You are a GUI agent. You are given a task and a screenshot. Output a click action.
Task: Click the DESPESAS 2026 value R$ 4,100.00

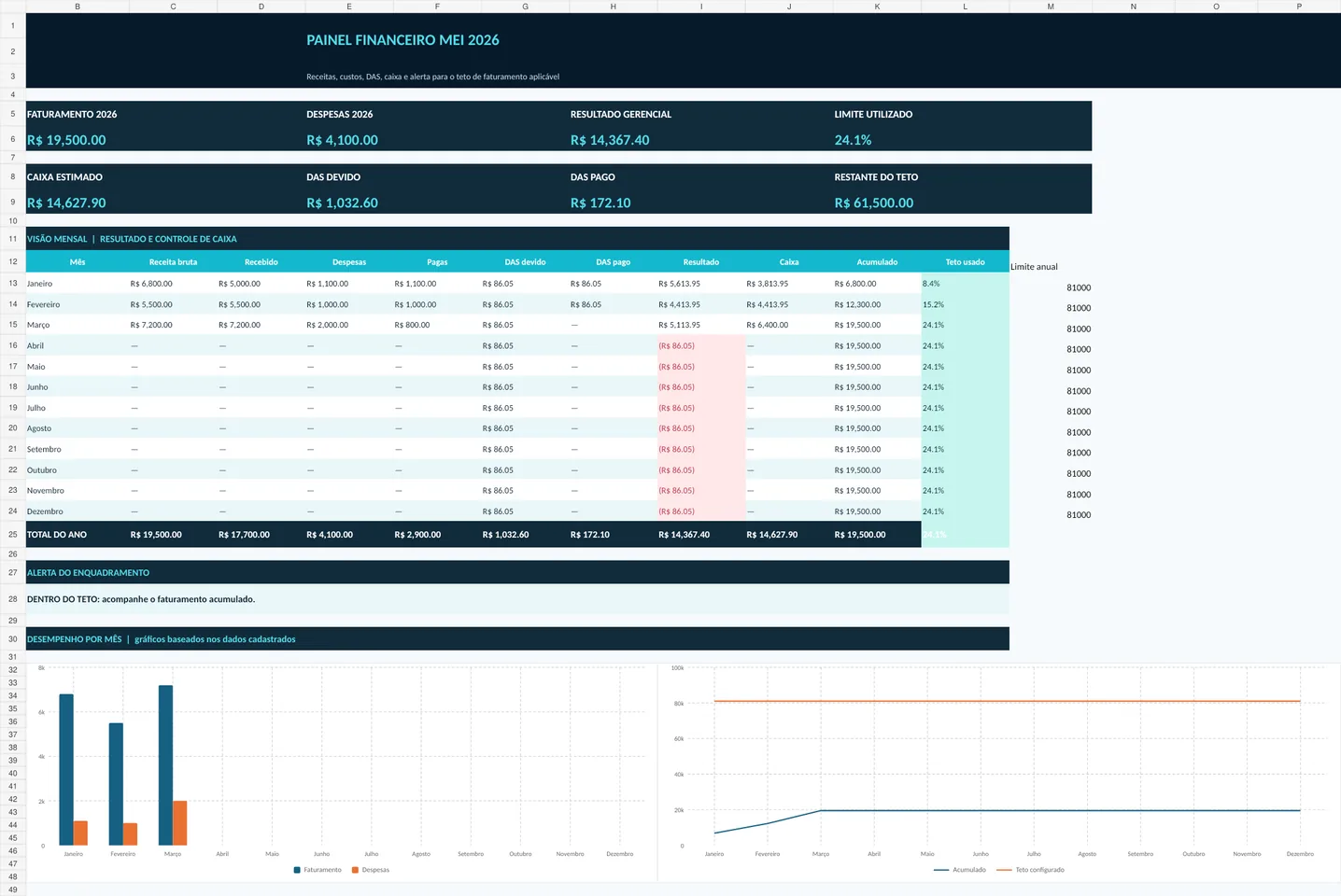pyautogui.click(x=342, y=140)
